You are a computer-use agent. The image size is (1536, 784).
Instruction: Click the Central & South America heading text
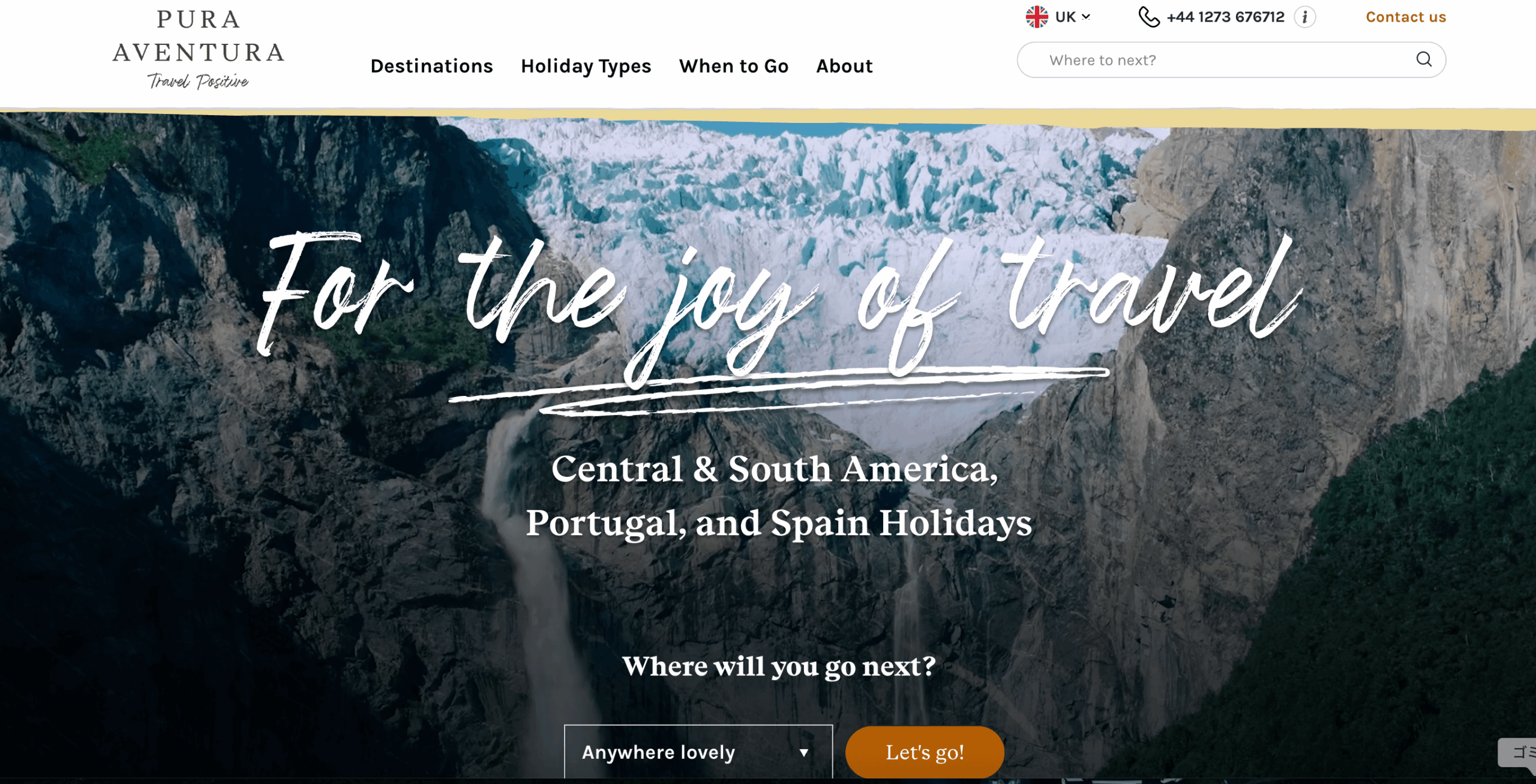(x=775, y=468)
